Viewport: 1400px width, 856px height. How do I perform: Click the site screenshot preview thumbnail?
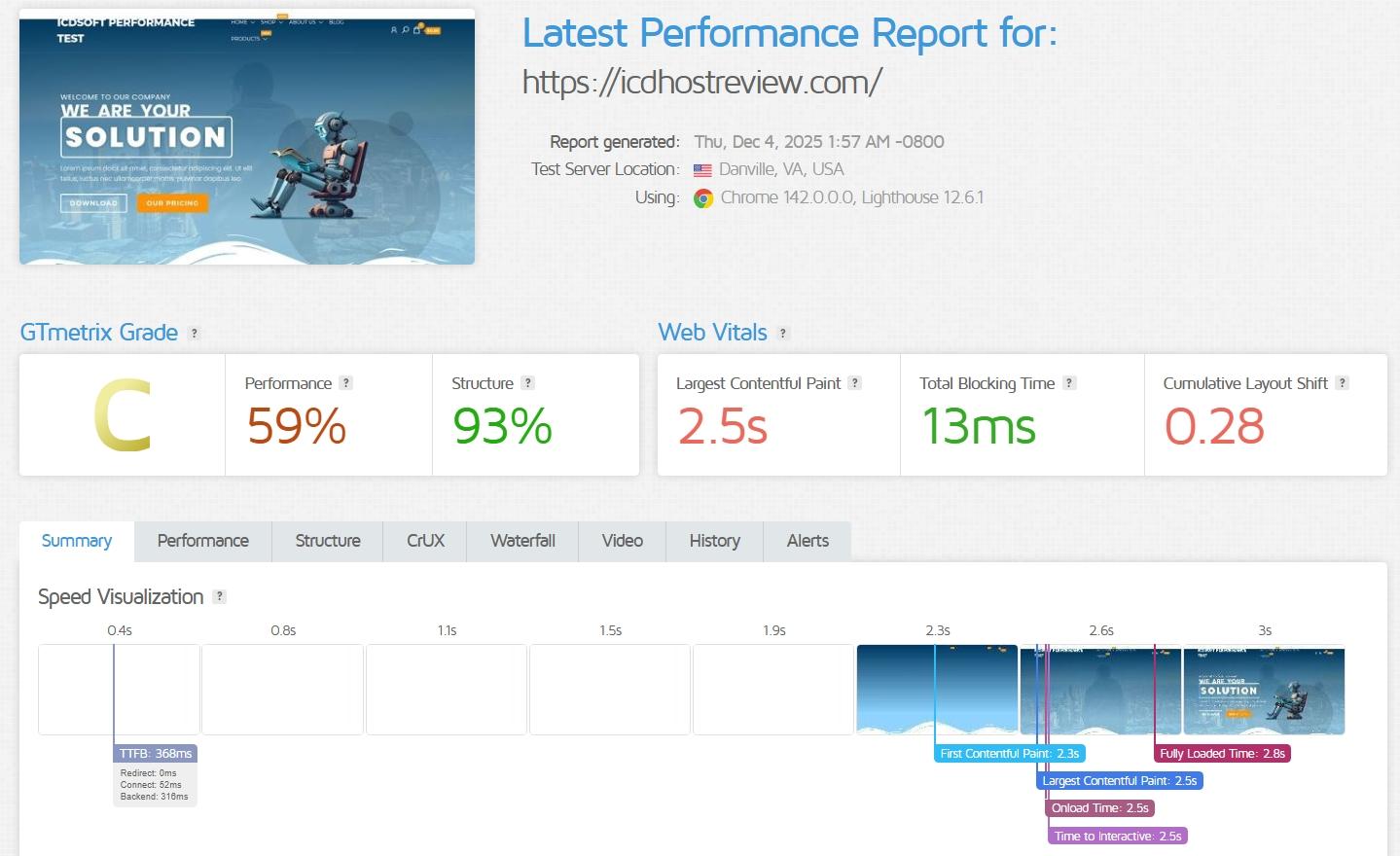click(247, 137)
